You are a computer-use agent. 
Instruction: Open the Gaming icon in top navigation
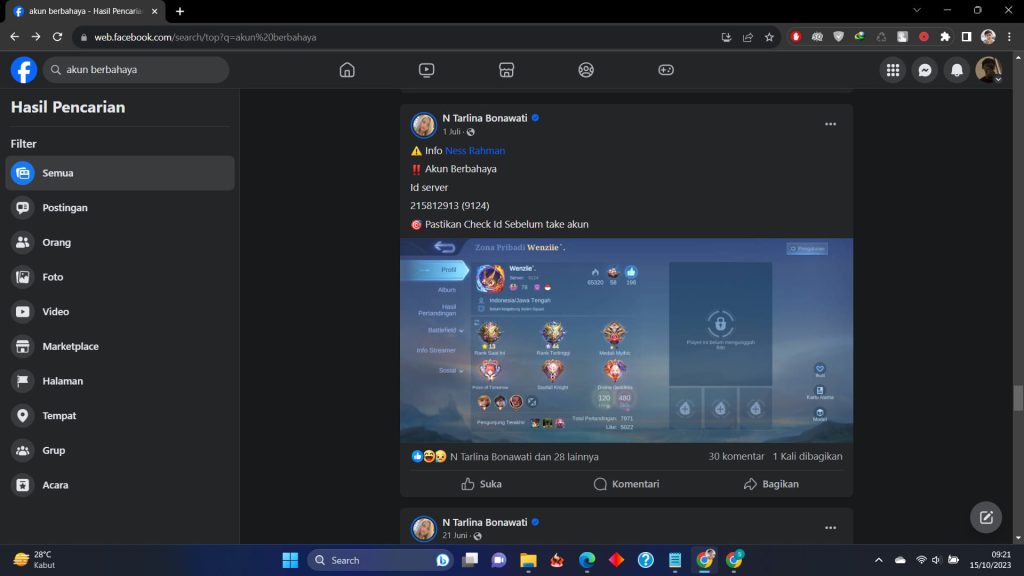click(665, 70)
